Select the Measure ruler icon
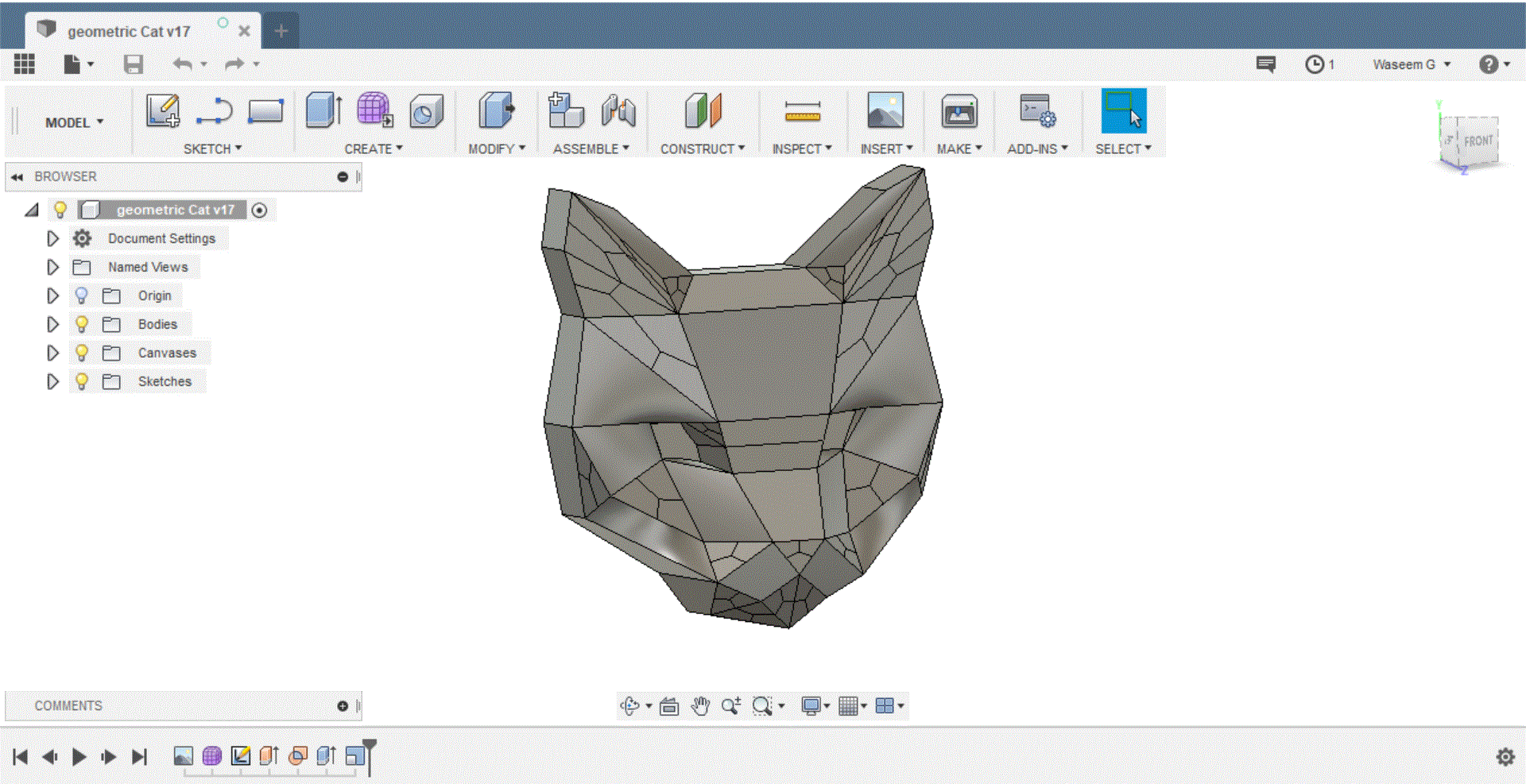This screenshot has width=1526, height=784. pos(802,112)
